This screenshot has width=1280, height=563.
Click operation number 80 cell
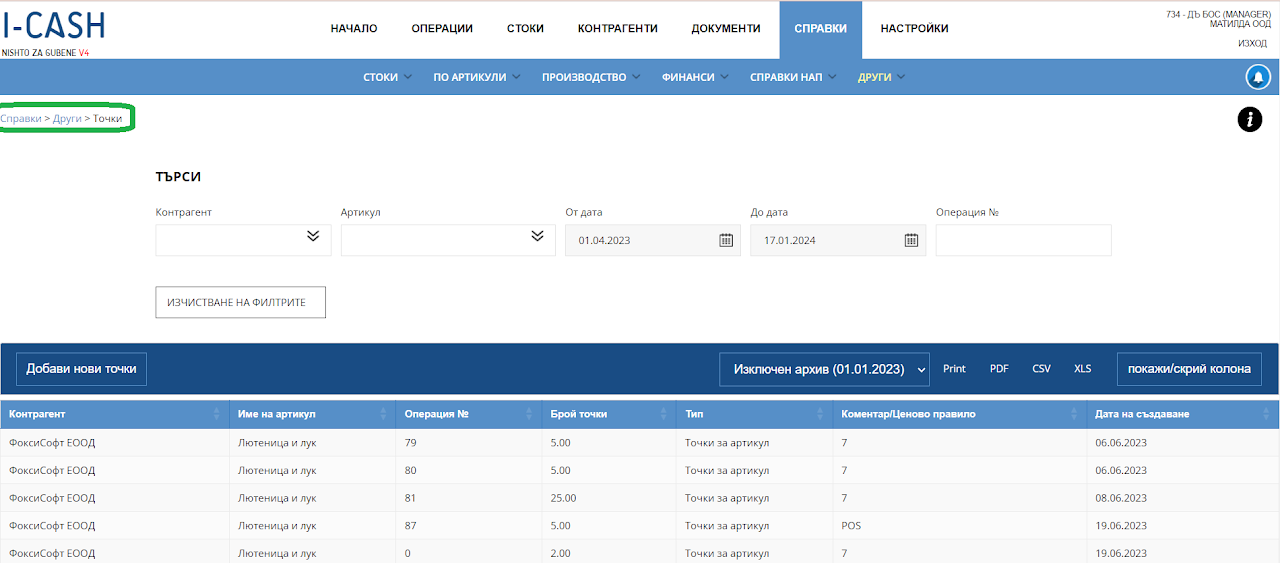pos(469,470)
